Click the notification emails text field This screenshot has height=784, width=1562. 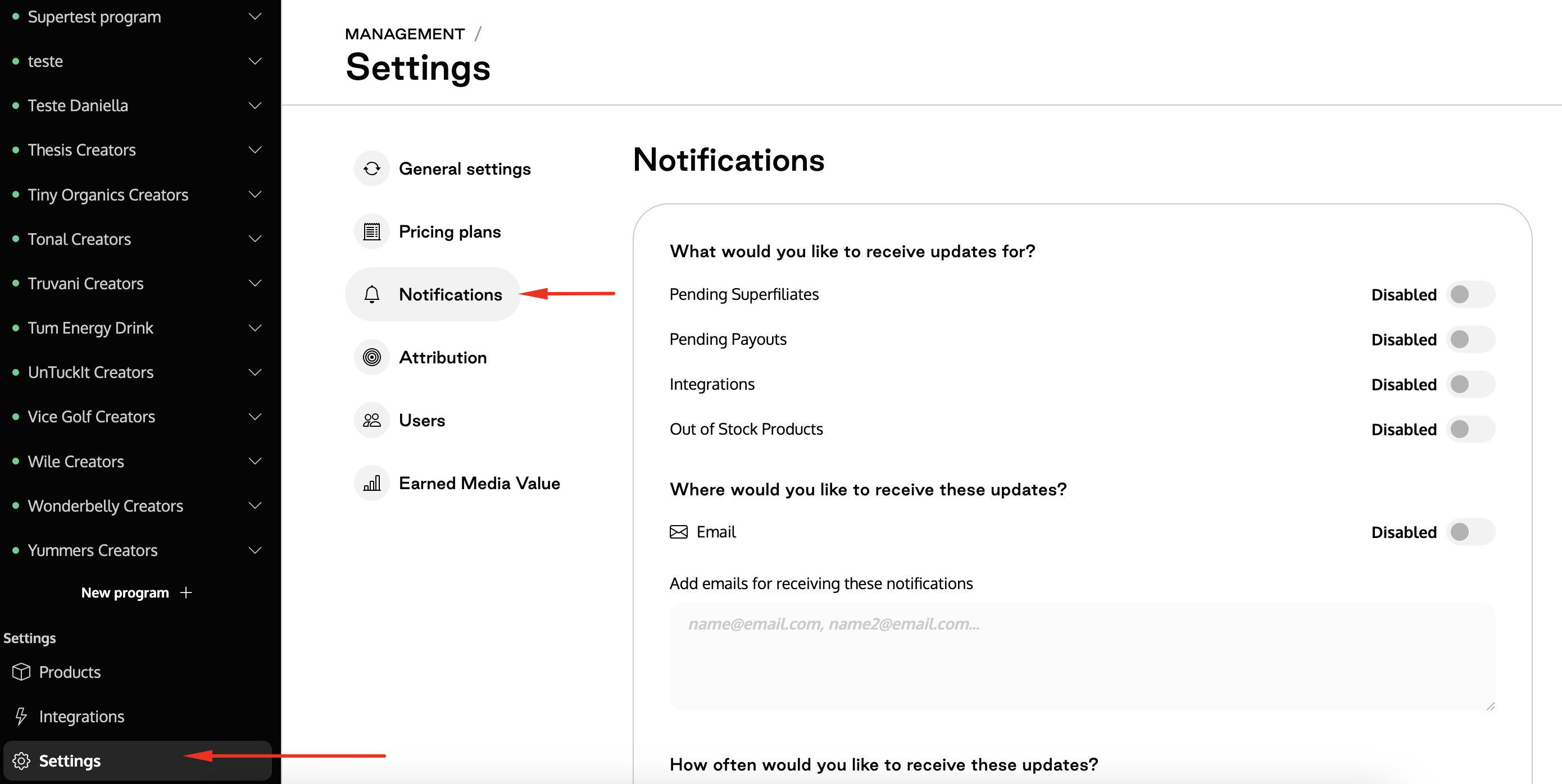[1082, 657]
